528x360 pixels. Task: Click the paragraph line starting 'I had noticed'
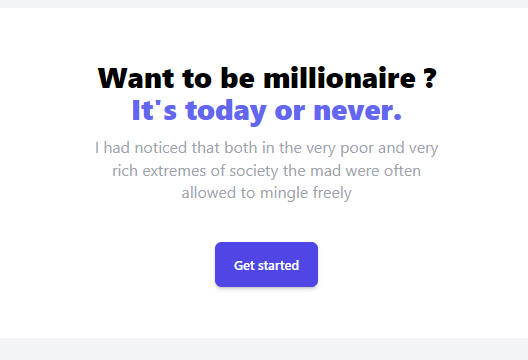pos(266,148)
